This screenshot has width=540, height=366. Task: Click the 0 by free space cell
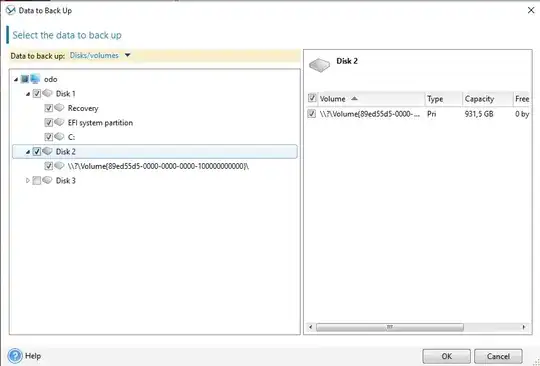(522, 114)
